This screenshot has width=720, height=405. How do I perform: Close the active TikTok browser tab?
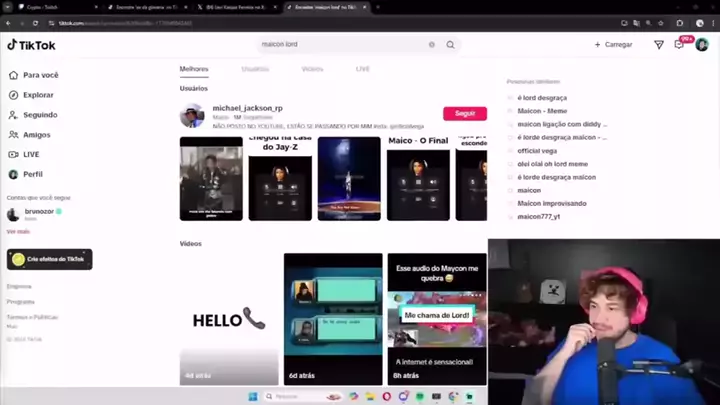[365, 7]
